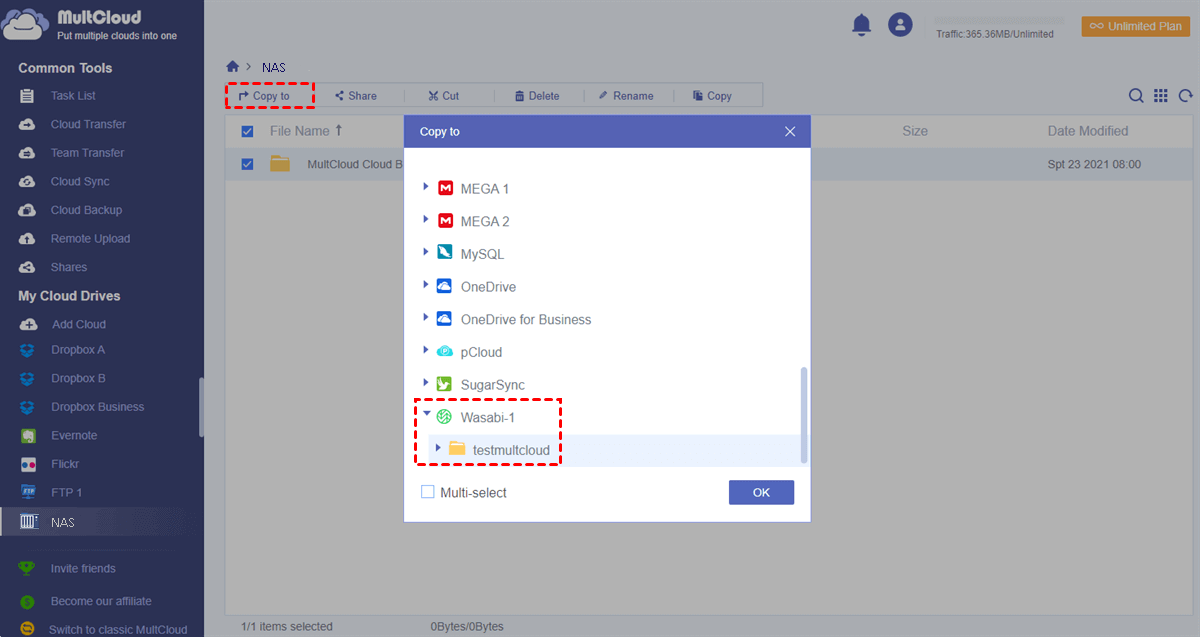Click the yellow folder icon in the file list

[x=280, y=164]
